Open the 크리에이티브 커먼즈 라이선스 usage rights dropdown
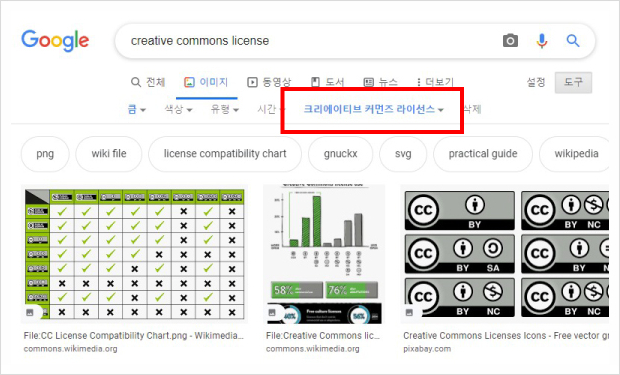Screen dimensions: 620x375 coord(373,109)
